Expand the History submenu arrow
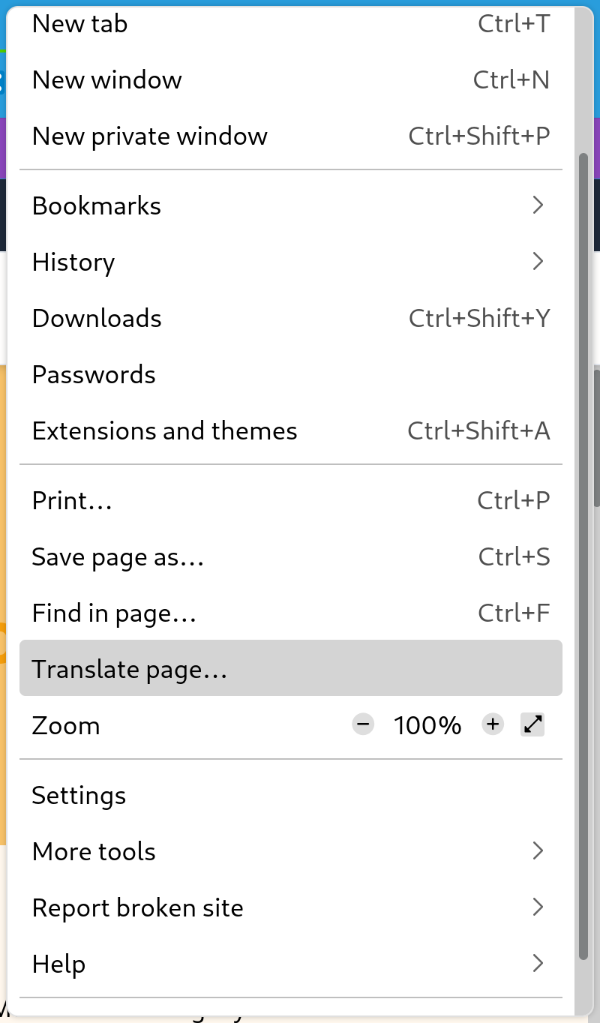 point(538,262)
